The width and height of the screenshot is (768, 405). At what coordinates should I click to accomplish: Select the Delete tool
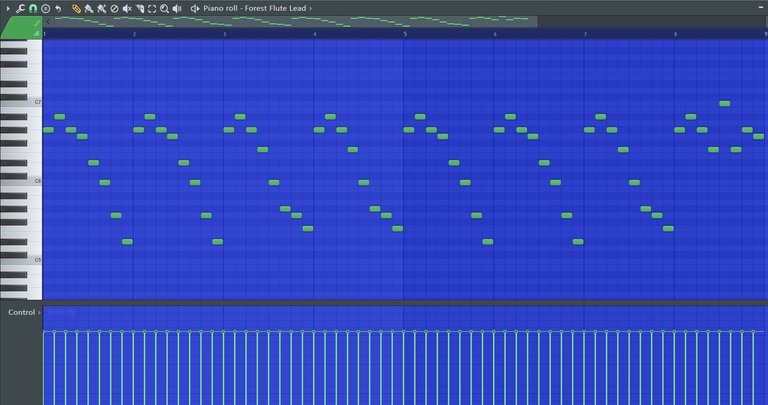click(114, 8)
